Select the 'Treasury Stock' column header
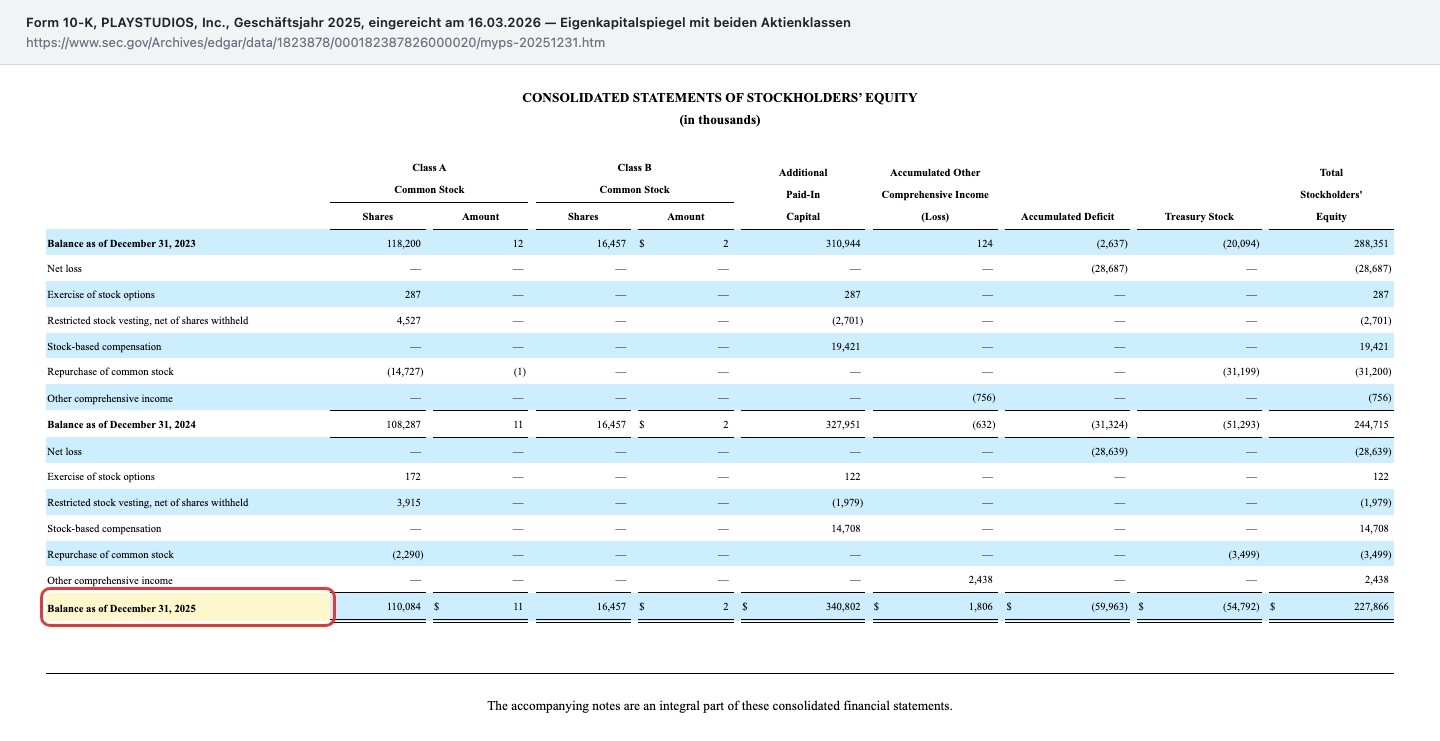This screenshot has height=741, width=1440. click(x=1199, y=216)
